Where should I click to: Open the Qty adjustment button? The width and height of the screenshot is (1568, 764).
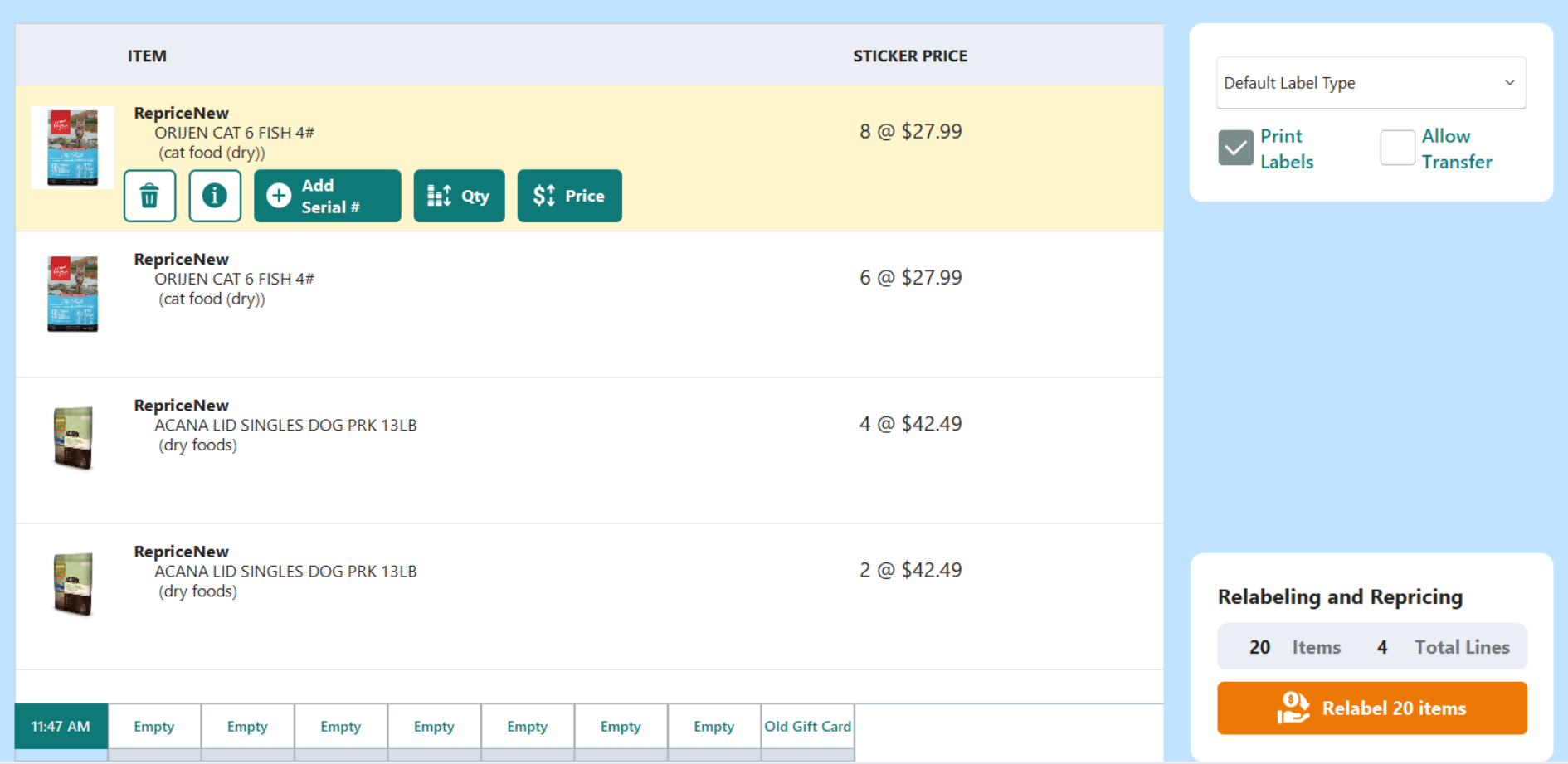click(x=459, y=196)
